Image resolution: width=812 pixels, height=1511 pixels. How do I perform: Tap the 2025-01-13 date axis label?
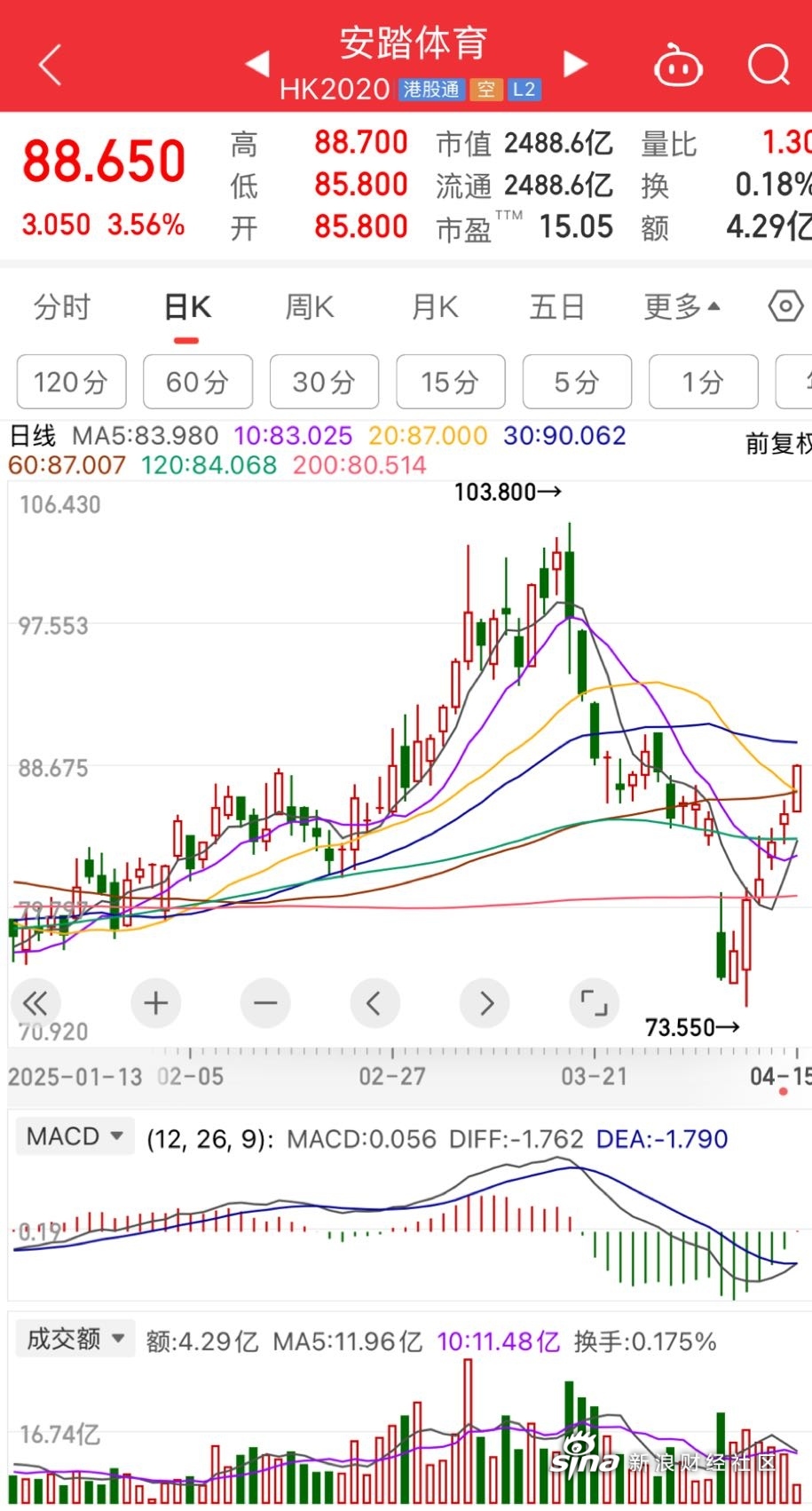pyautogui.click(x=75, y=1077)
